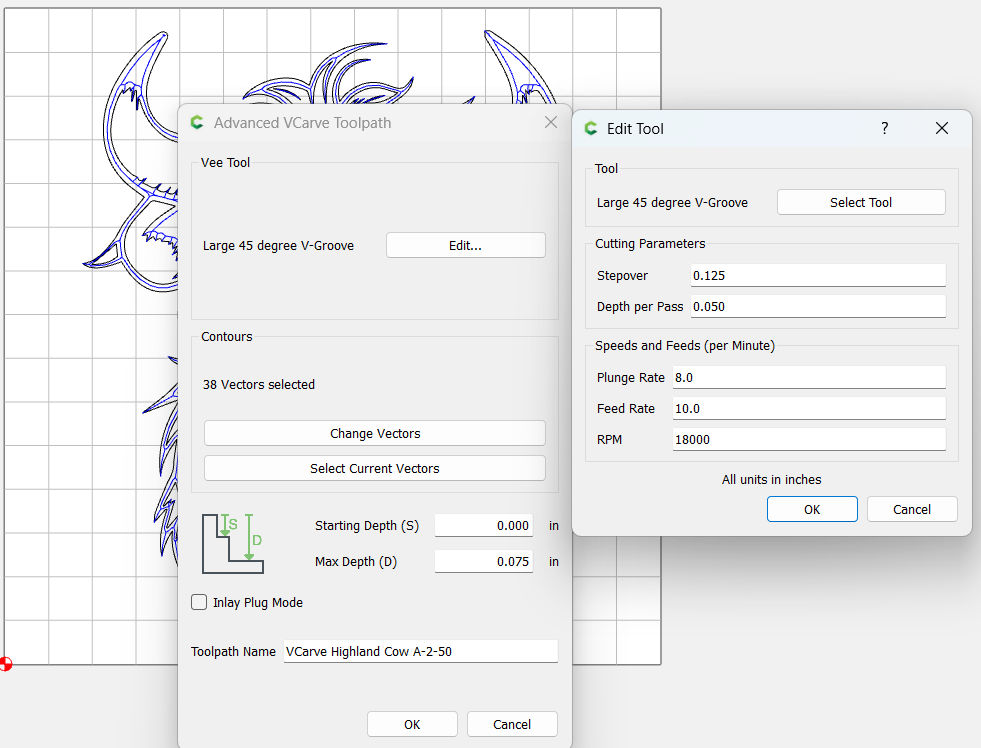Click the Carbide Create logo in Edit Tool title
Image resolution: width=981 pixels, height=748 pixels.
[x=591, y=128]
